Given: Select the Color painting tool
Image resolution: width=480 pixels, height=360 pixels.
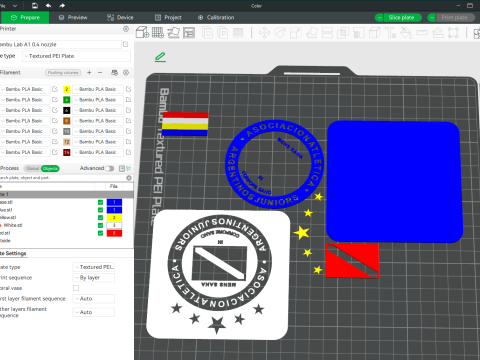Looking at the screenshot, I should pyautogui.click(x=406, y=33).
